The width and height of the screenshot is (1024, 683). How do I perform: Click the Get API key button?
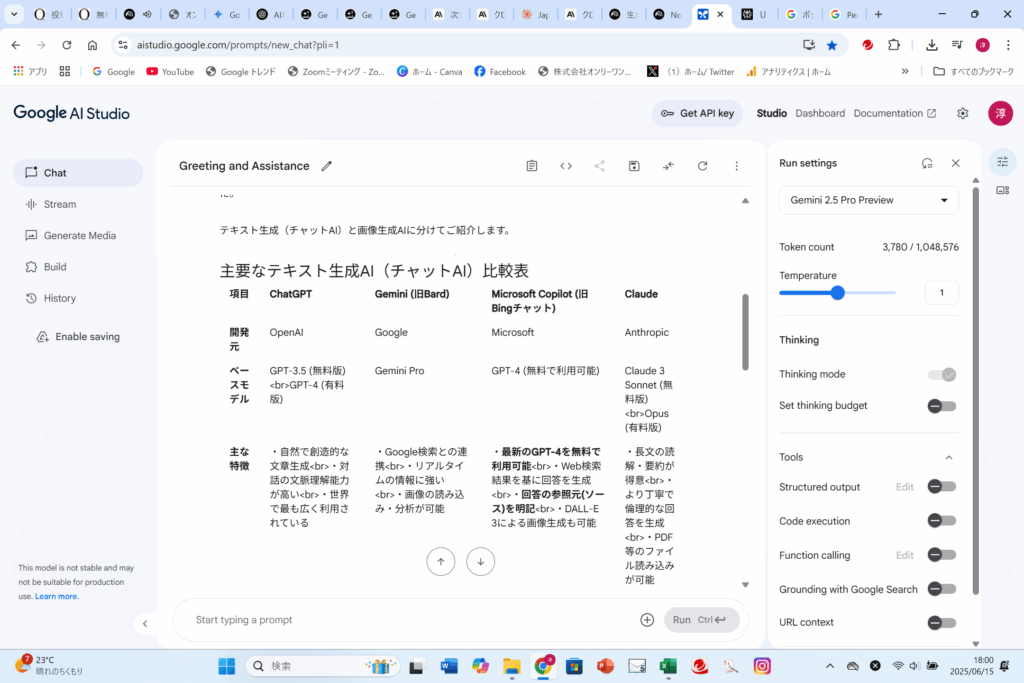click(697, 113)
